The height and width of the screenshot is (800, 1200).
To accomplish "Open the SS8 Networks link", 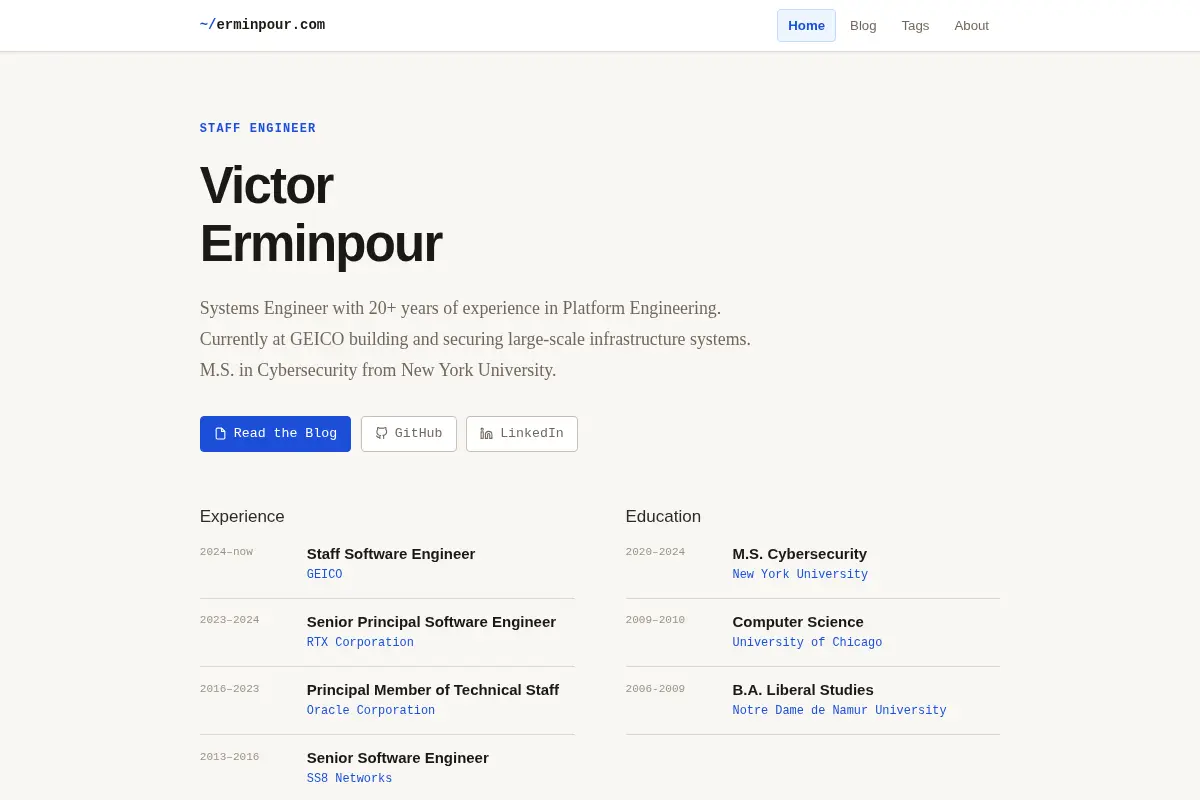I will [349, 779].
